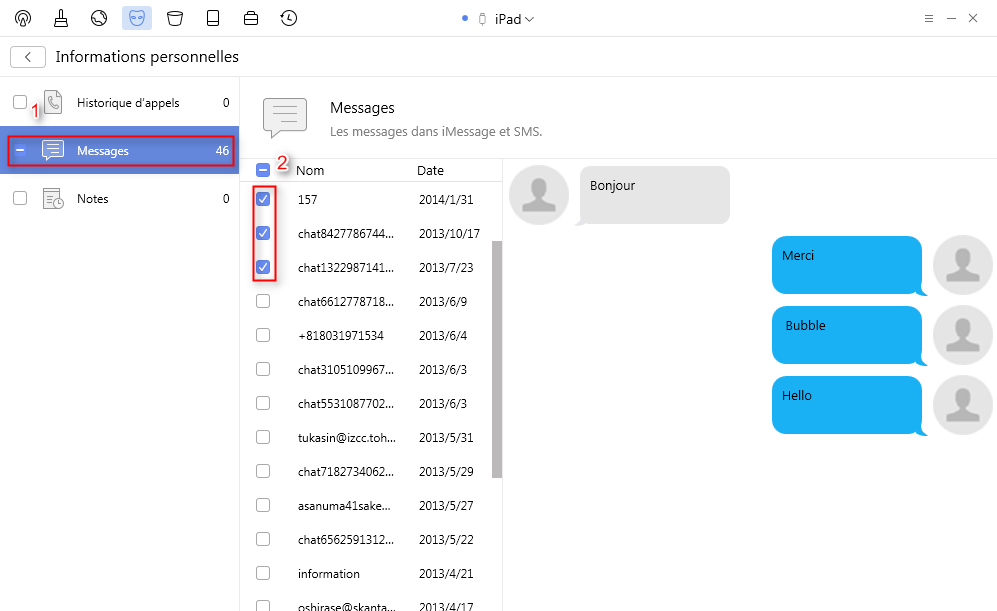This screenshot has height=611, width=997.
Task: Click the Bubble message bubble
Action: [x=848, y=335]
